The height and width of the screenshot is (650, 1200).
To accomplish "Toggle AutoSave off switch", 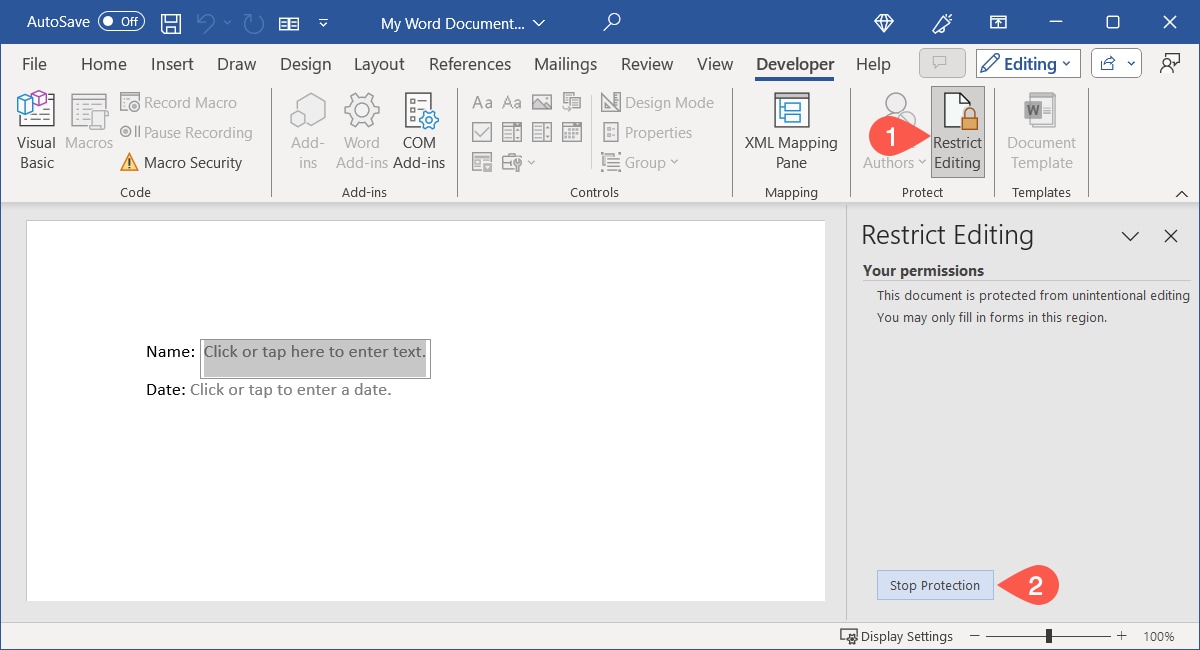I will pos(120,21).
